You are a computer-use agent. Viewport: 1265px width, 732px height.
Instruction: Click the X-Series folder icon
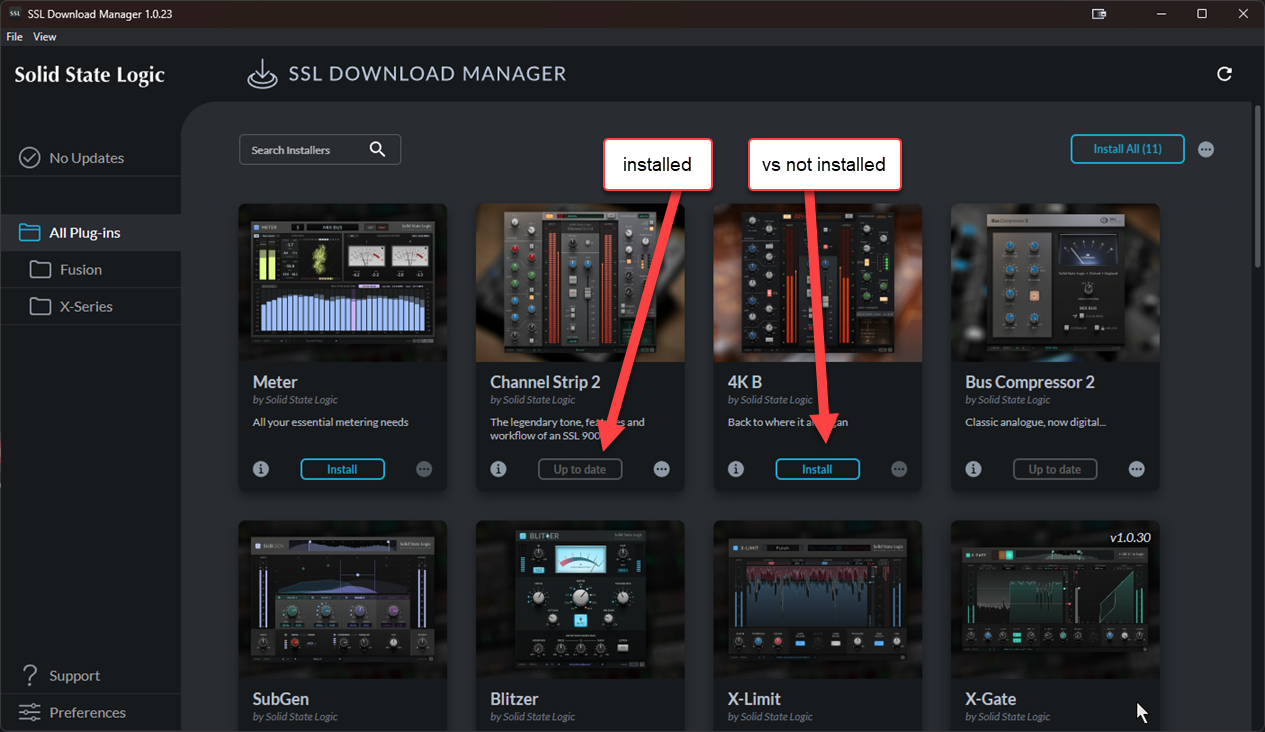[41, 307]
